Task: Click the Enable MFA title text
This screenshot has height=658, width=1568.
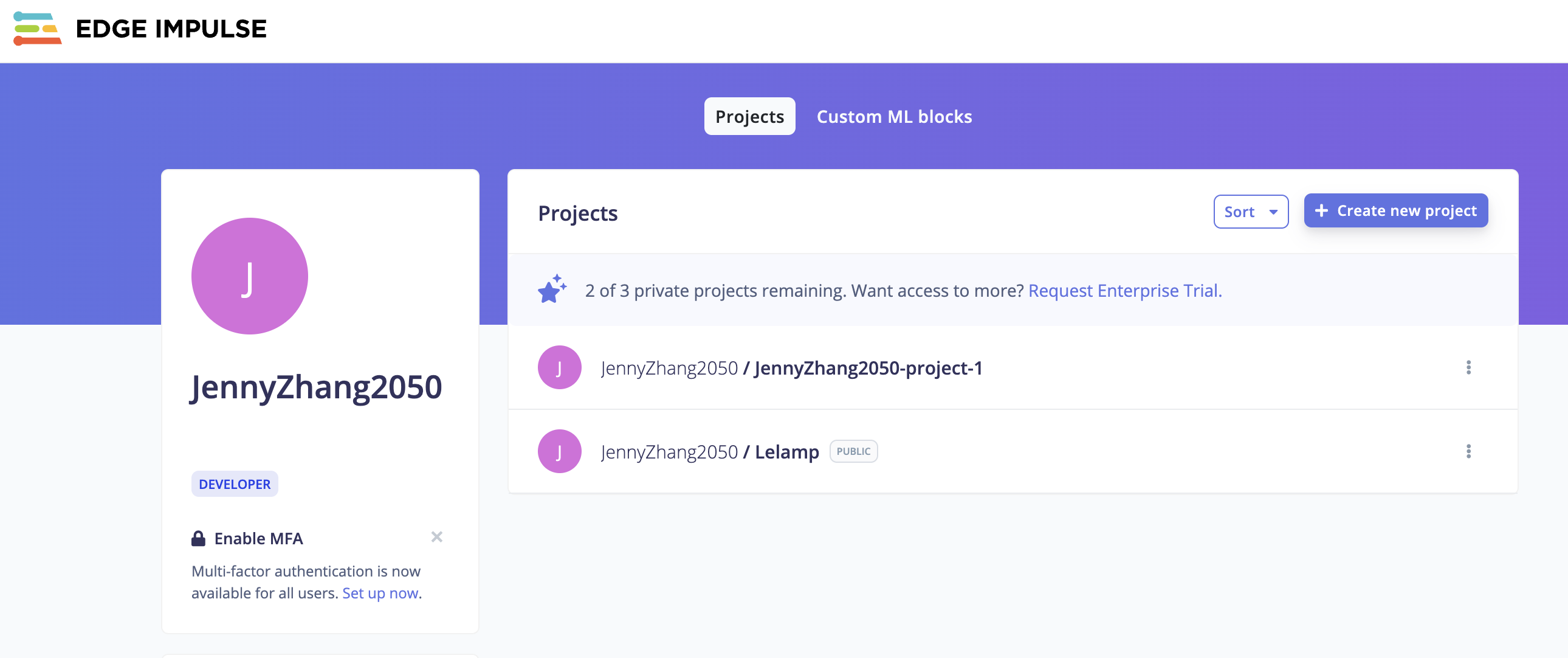Action: click(x=258, y=539)
